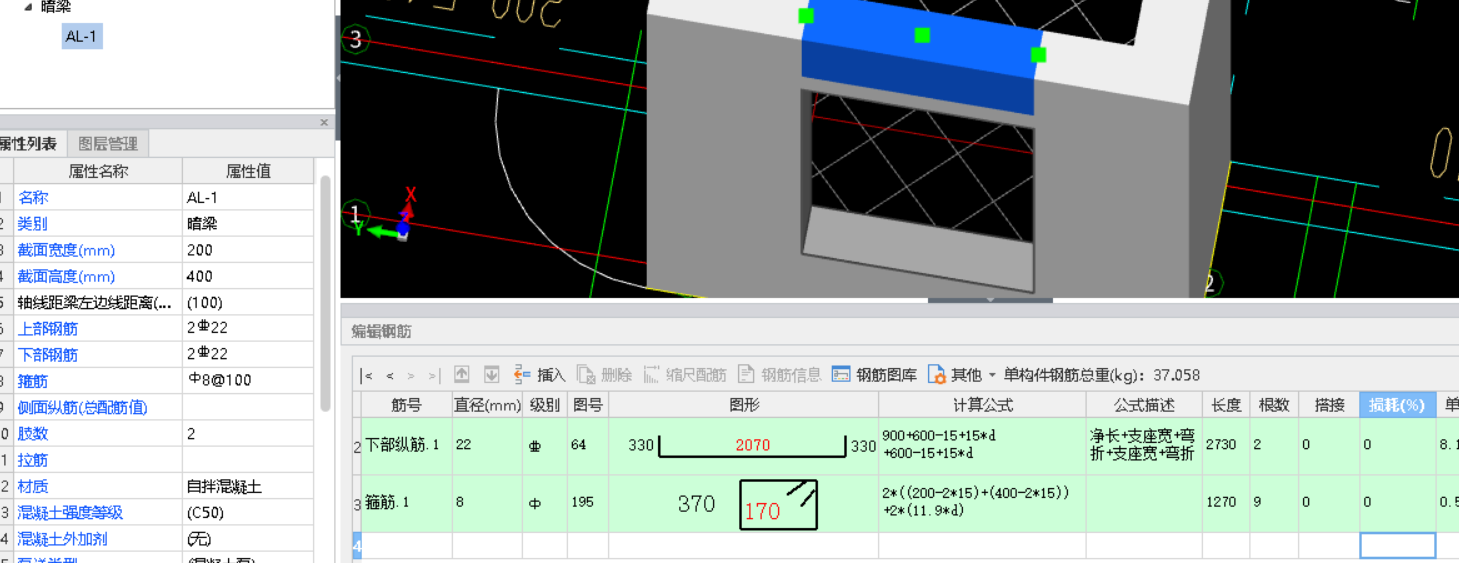Open 其他 dropdown menu
Image resolution: width=1459 pixels, height=563 pixels.
[x=962, y=375]
